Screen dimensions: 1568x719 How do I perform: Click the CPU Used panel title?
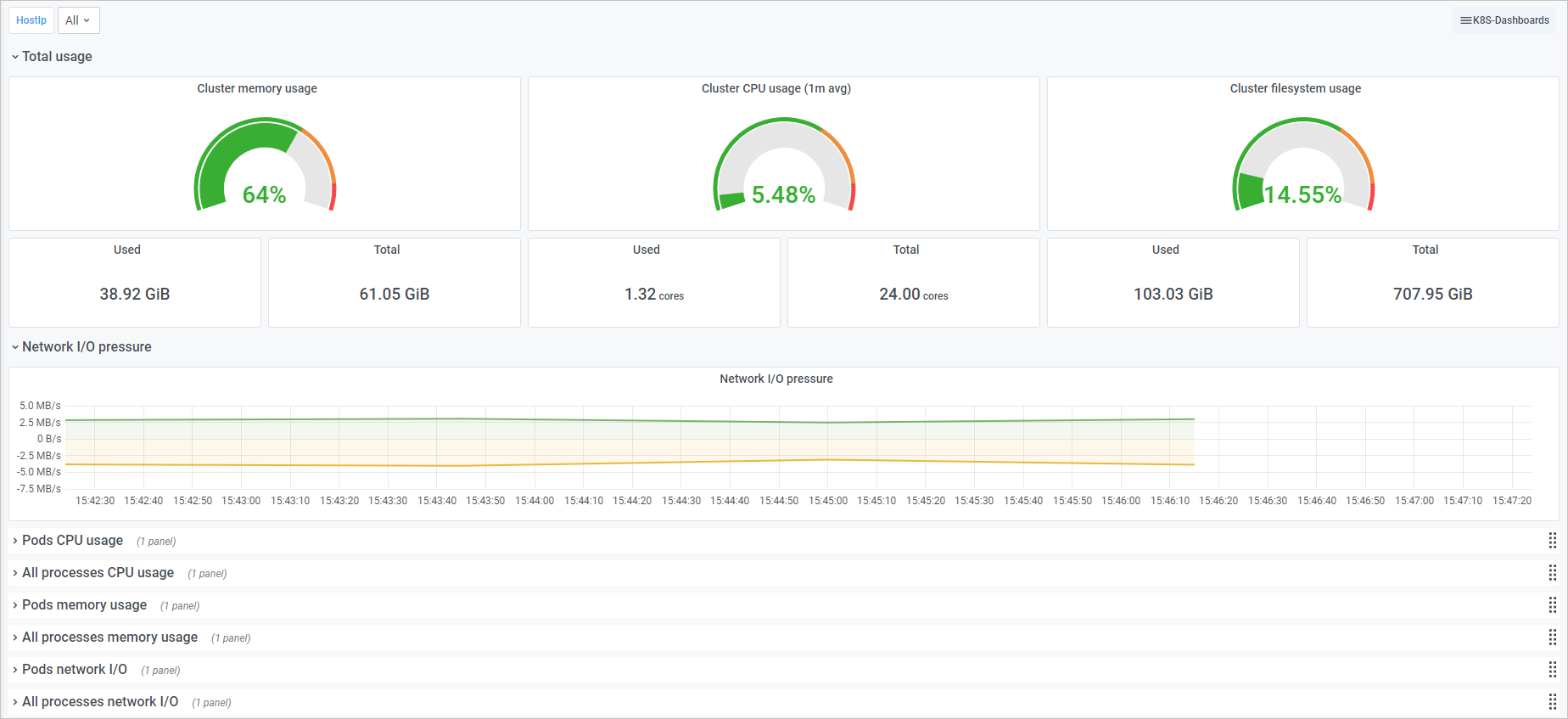coord(647,250)
